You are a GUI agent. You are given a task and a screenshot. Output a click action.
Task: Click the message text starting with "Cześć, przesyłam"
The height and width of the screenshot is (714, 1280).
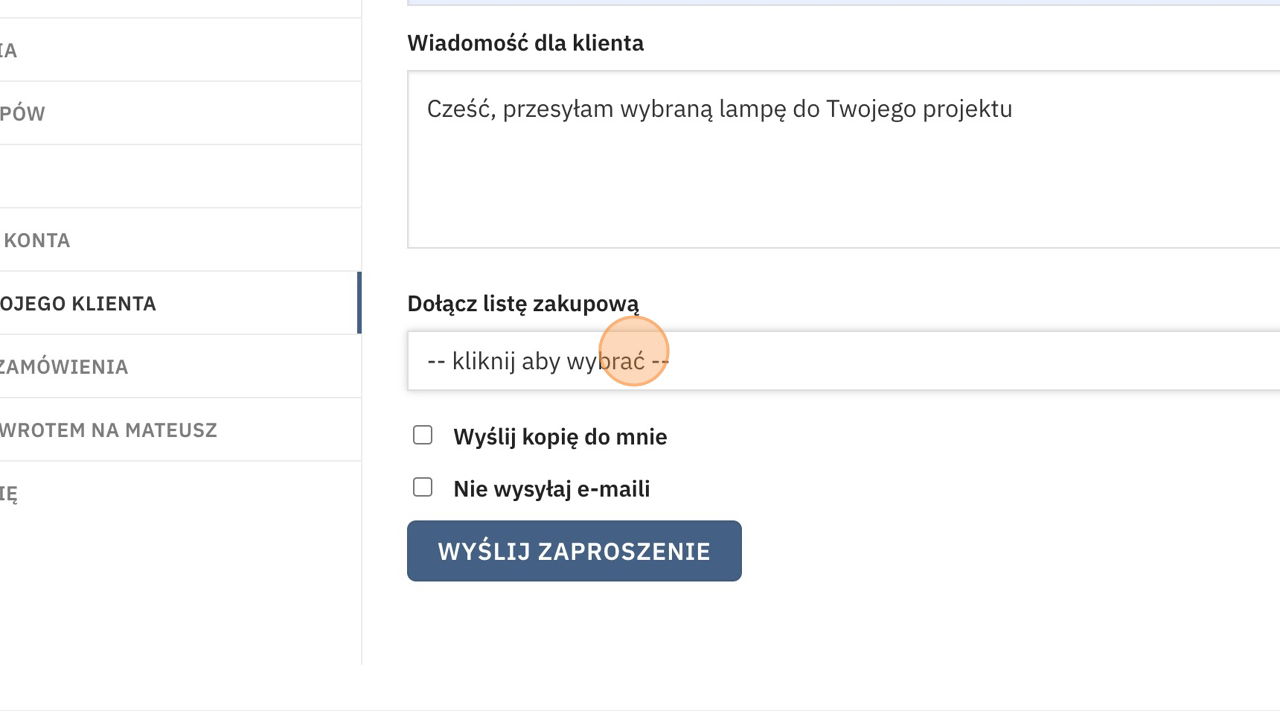tap(719, 109)
